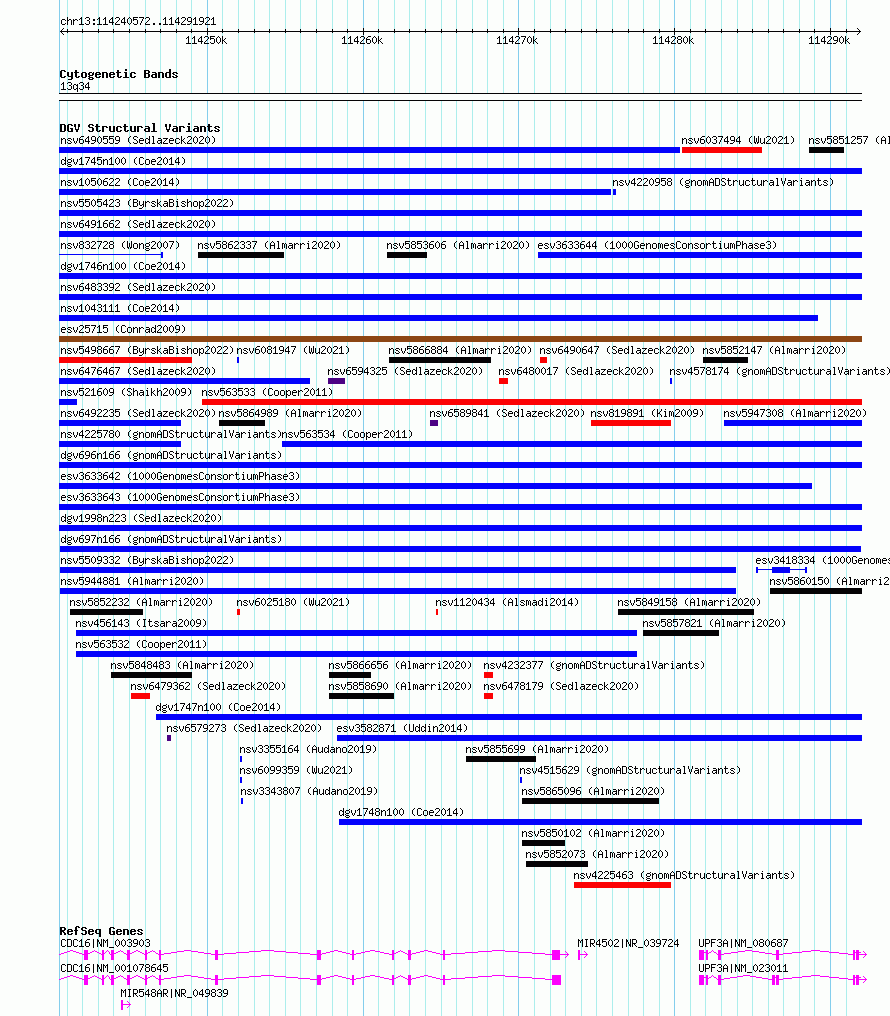Open dgv1747n100 (Coe2014) label
Image resolution: width=890 pixels, height=1016 pixels.
[x=218, y=707]
